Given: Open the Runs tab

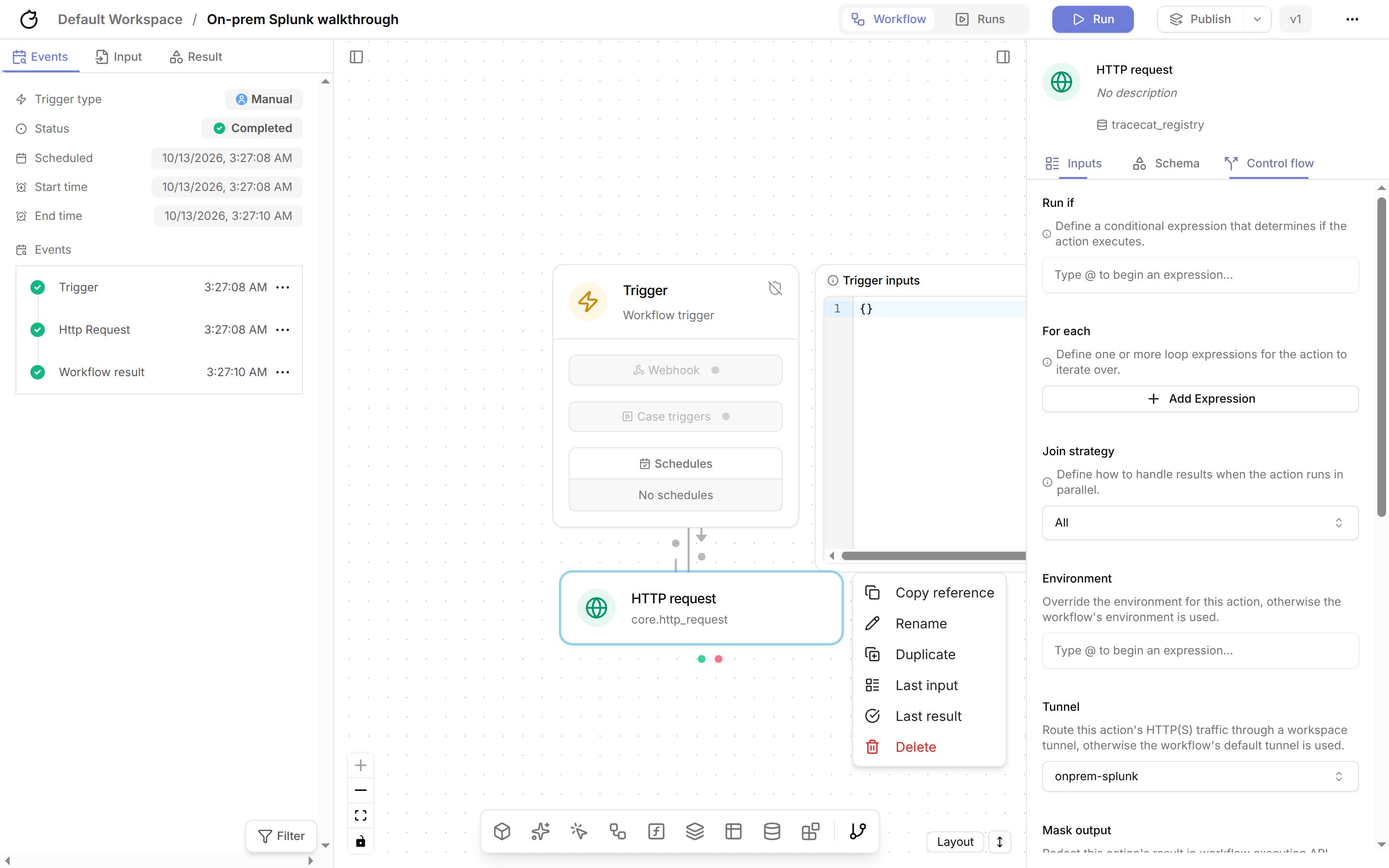Looking at the screenshot, I should point(980,19).
